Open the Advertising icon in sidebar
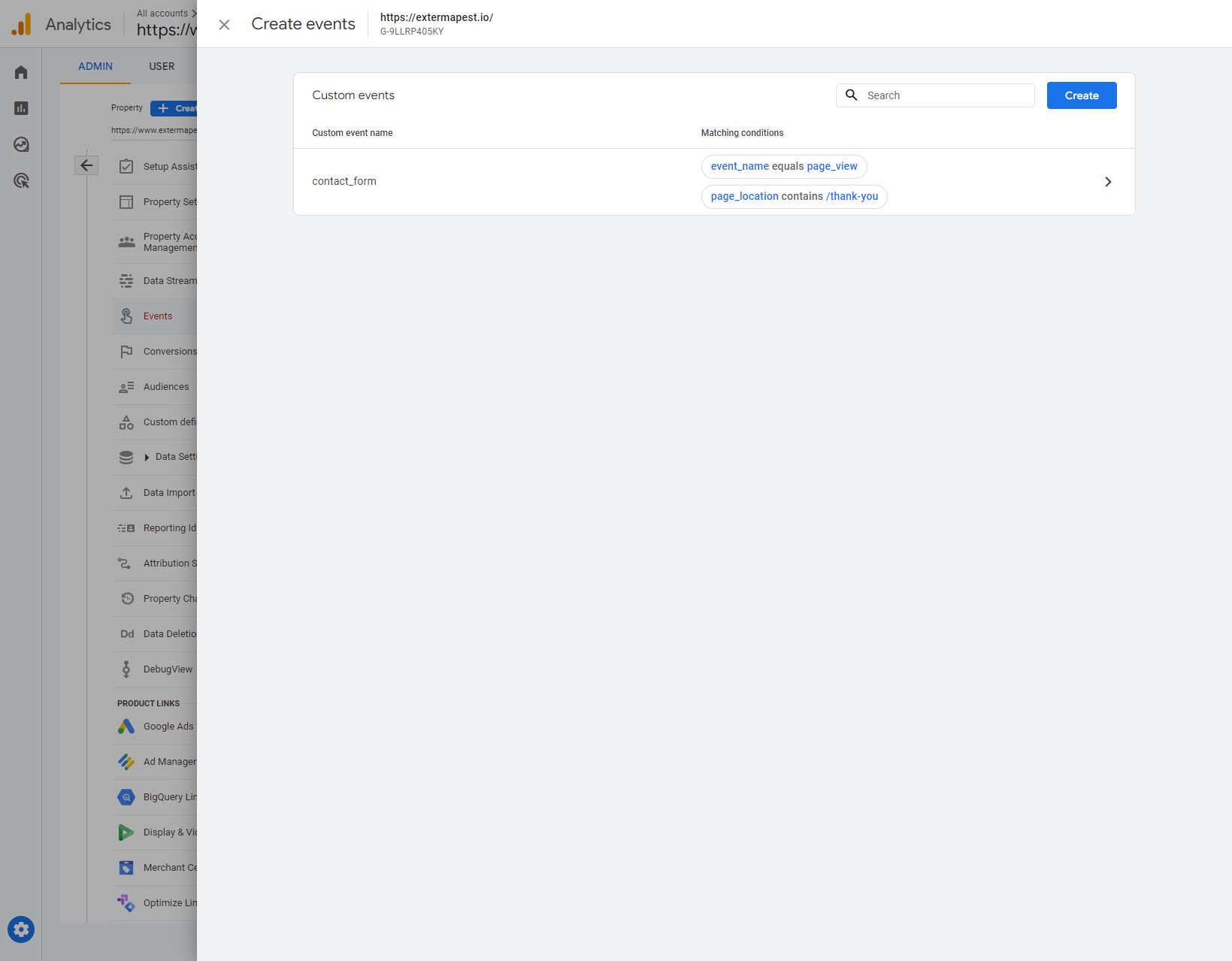1232x961 pixels. (x=21, y=180)
